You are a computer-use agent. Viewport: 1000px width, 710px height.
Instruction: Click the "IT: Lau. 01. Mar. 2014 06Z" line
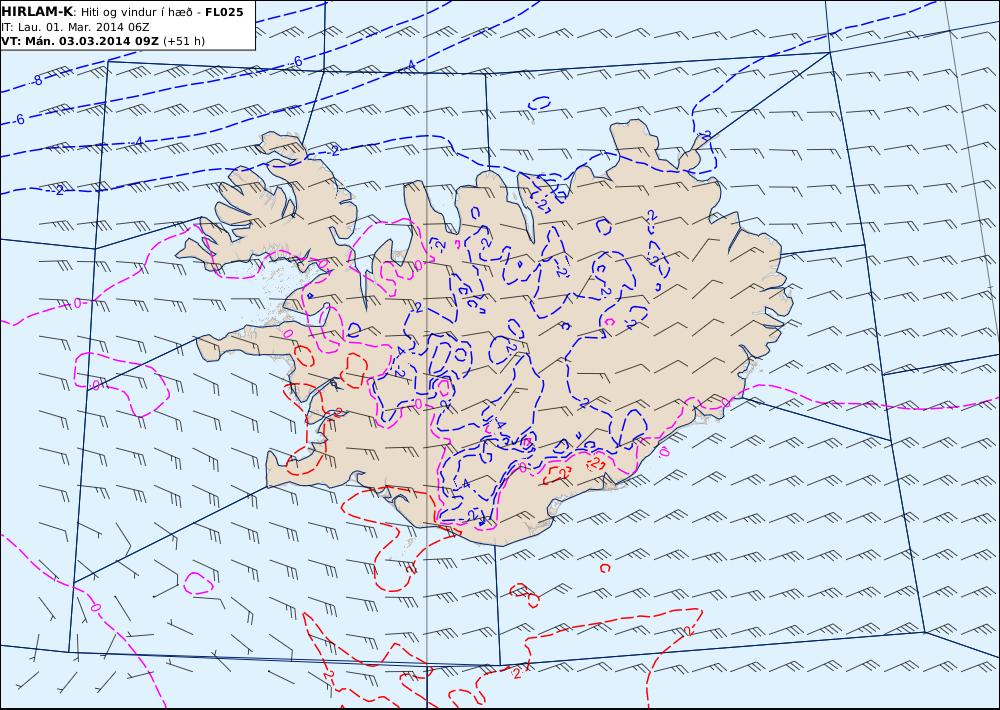tap(75, 27)
